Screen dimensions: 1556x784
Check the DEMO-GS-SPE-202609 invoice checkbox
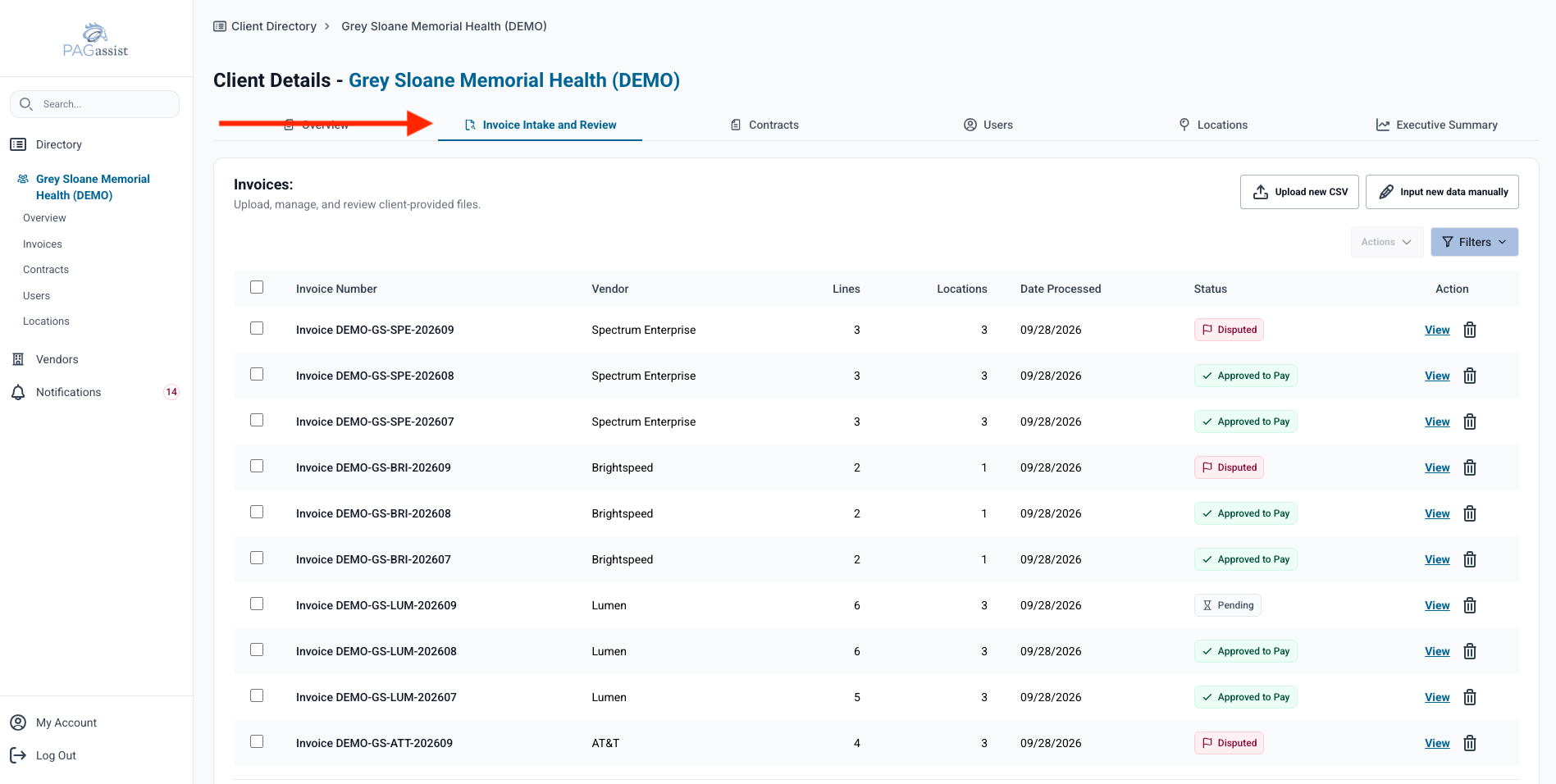tap(257, 328)
